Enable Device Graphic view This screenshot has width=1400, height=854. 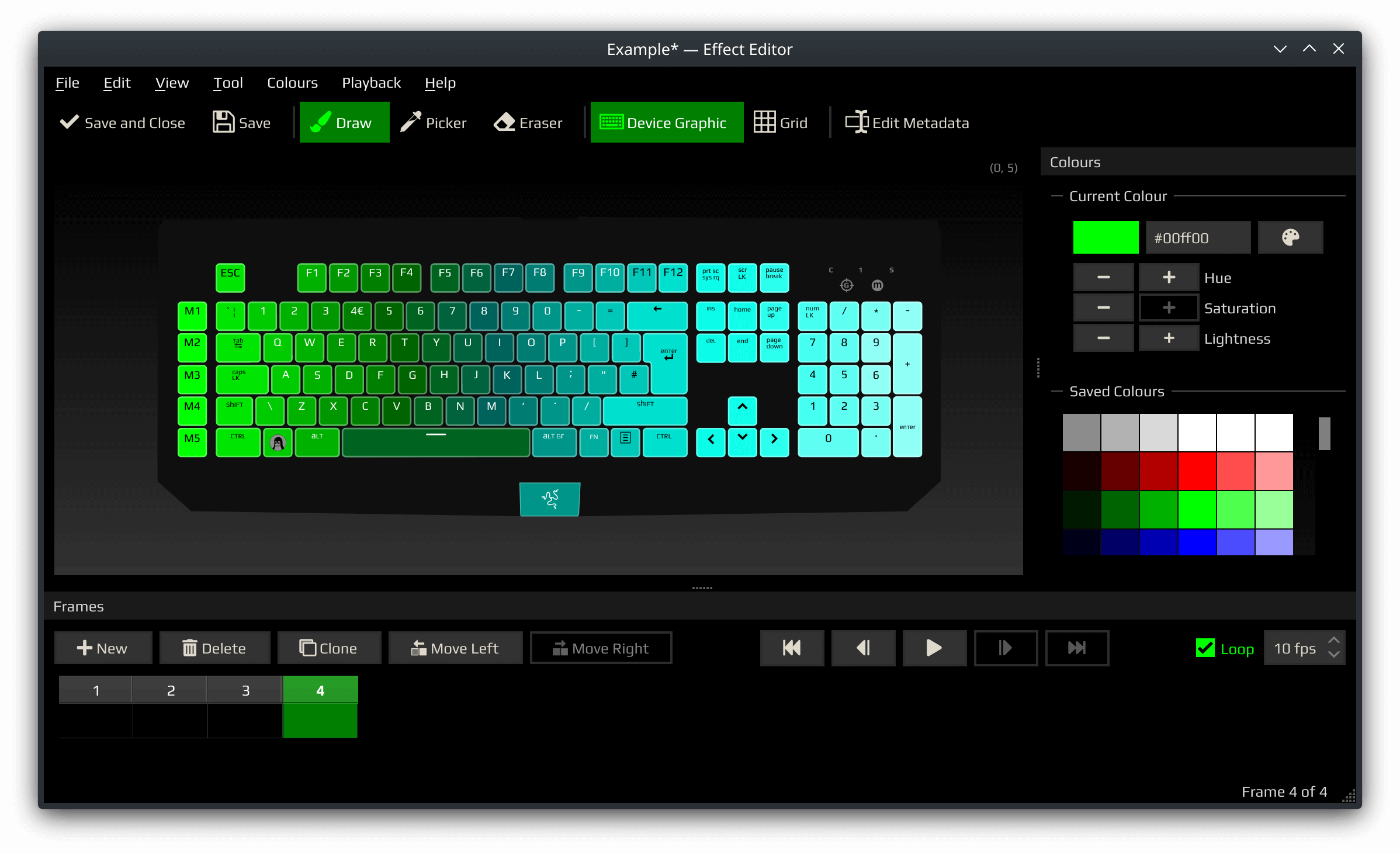pyautogui.click(x=667, y=122)
